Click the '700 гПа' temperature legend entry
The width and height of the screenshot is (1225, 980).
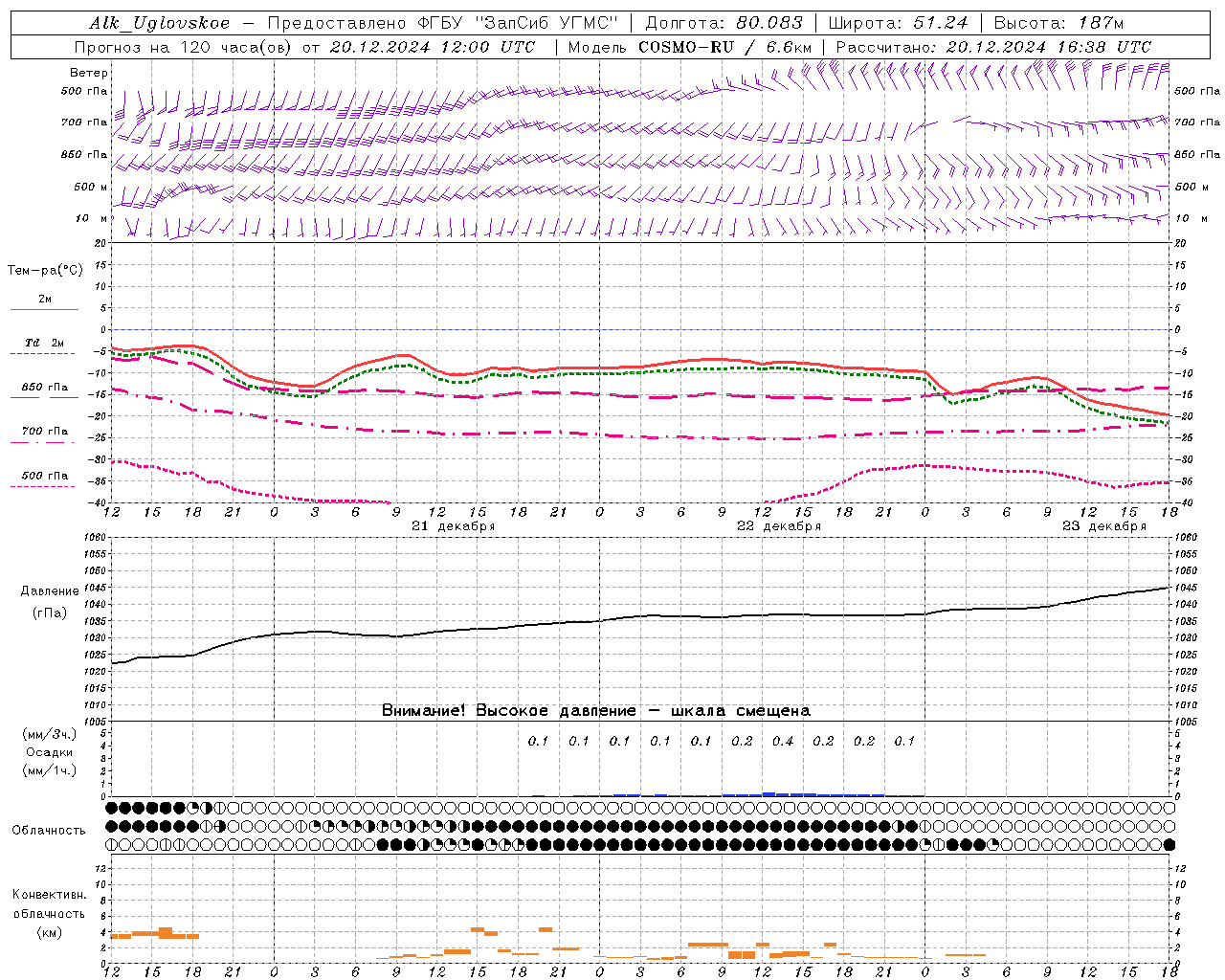click(x=45, y=432)
